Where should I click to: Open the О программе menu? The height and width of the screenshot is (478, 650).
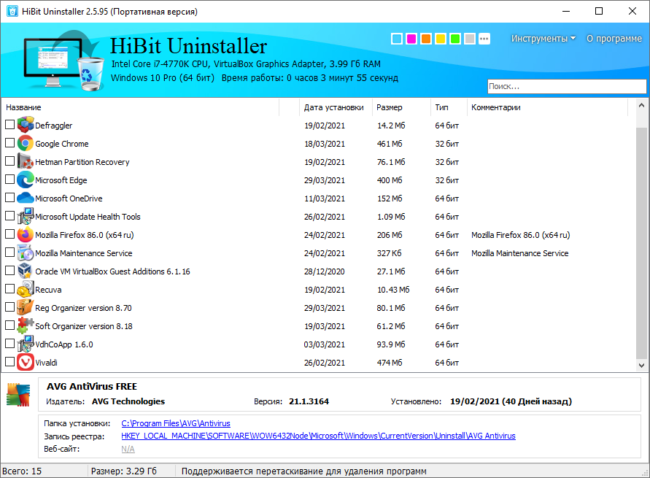pyautogui.click(x=614, y=39)
